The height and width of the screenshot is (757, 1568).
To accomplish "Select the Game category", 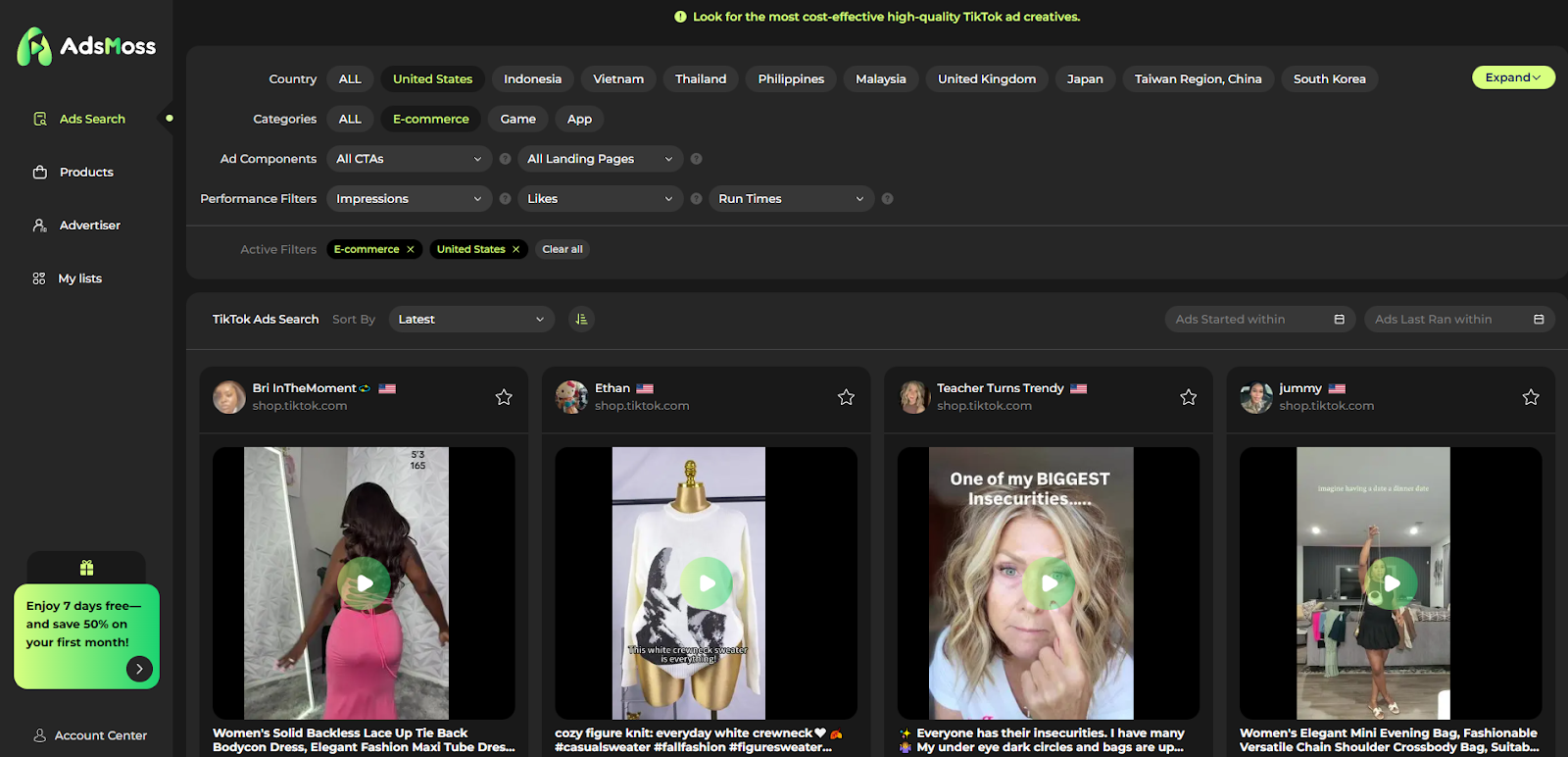I will [518, 120].
